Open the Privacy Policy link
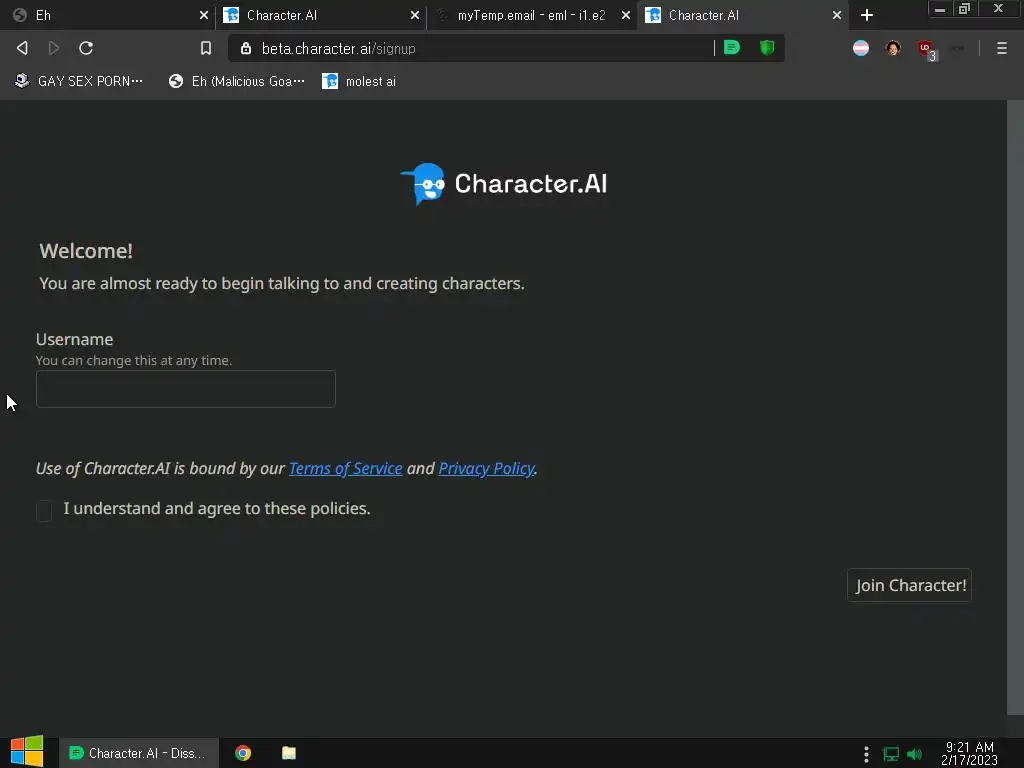Screen dimensions: 1024x768 click(x=487, y=468)
